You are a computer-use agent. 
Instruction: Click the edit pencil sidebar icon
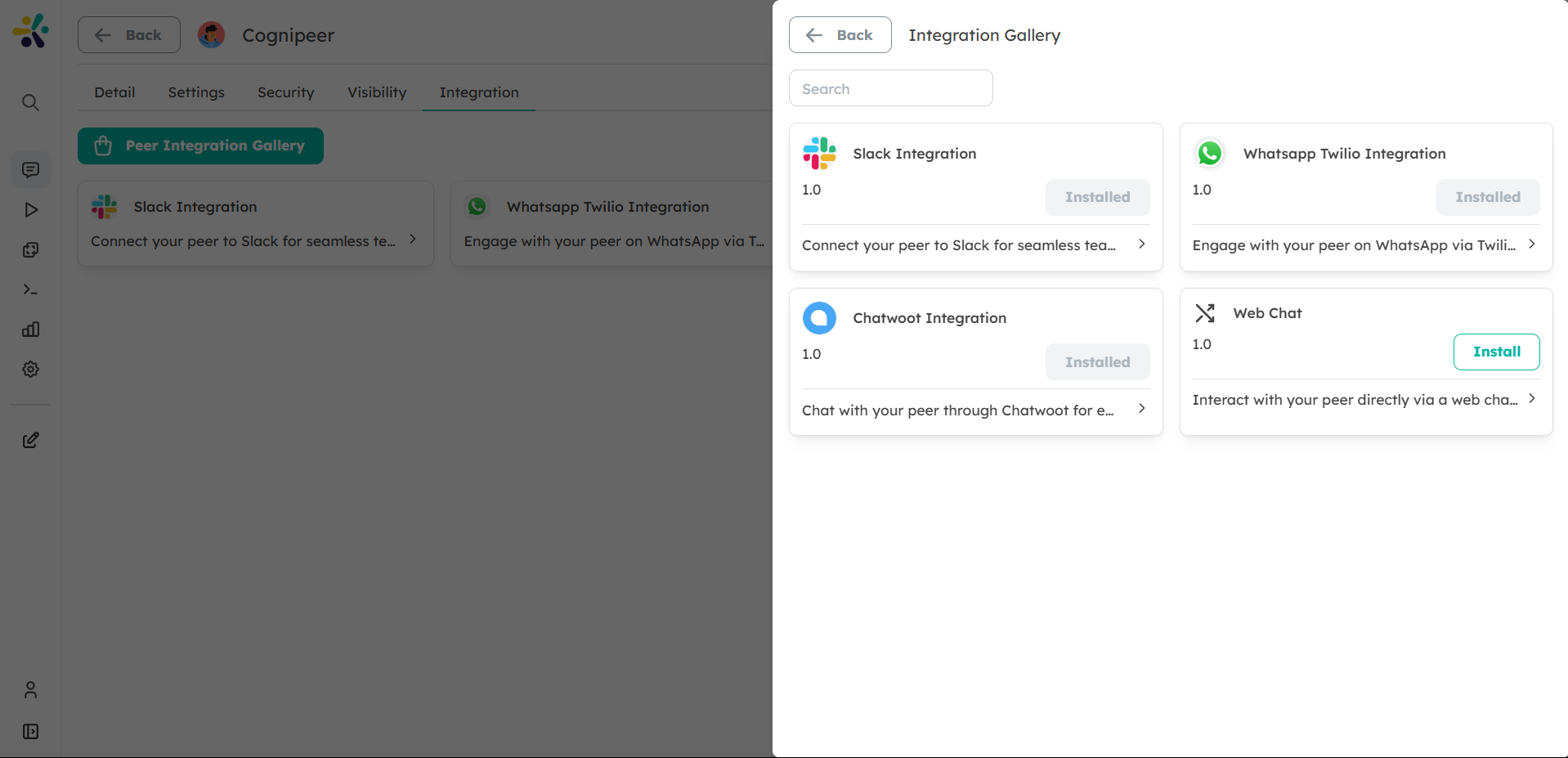coord(30,441)
